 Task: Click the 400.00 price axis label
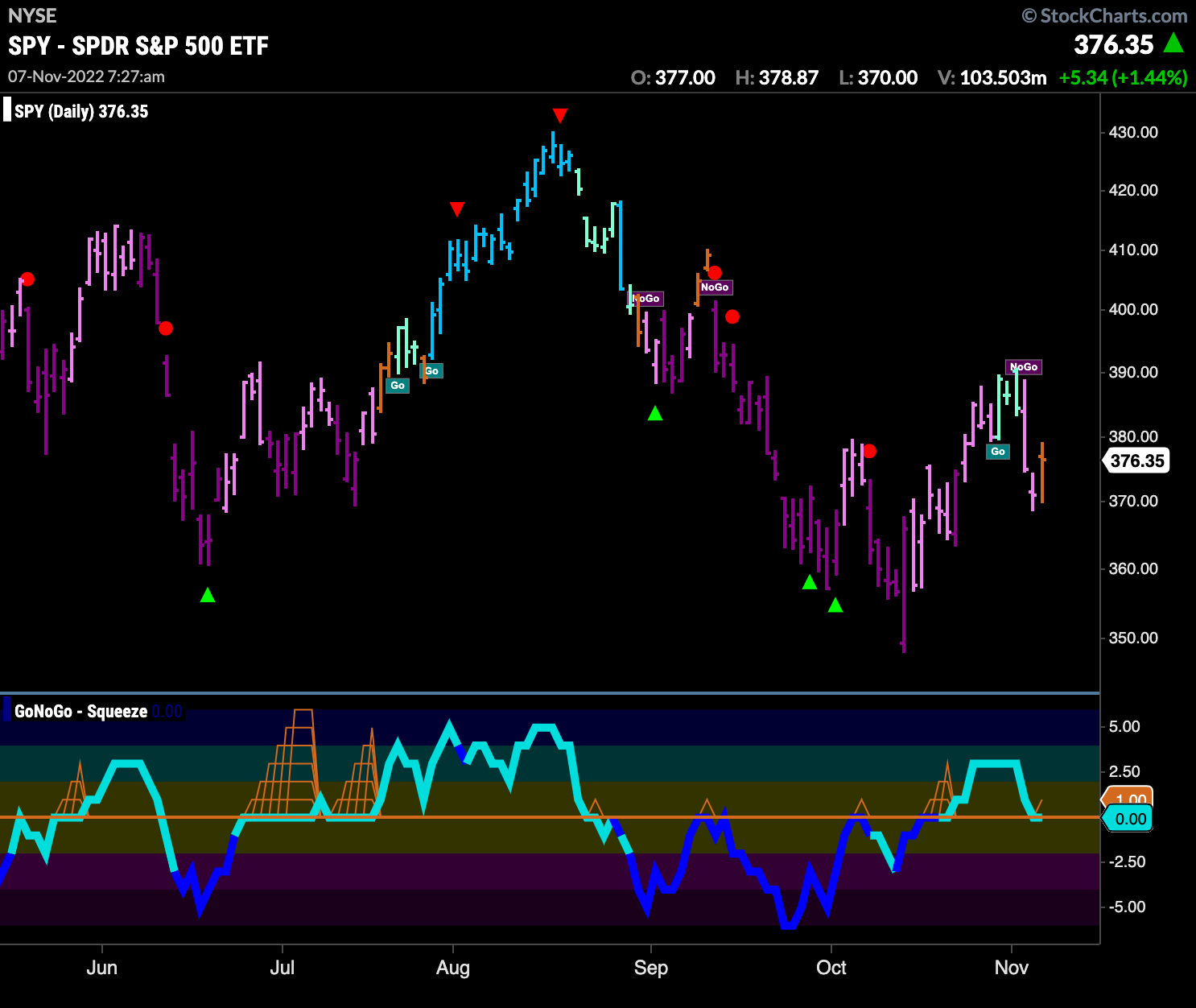(1133, 309)
